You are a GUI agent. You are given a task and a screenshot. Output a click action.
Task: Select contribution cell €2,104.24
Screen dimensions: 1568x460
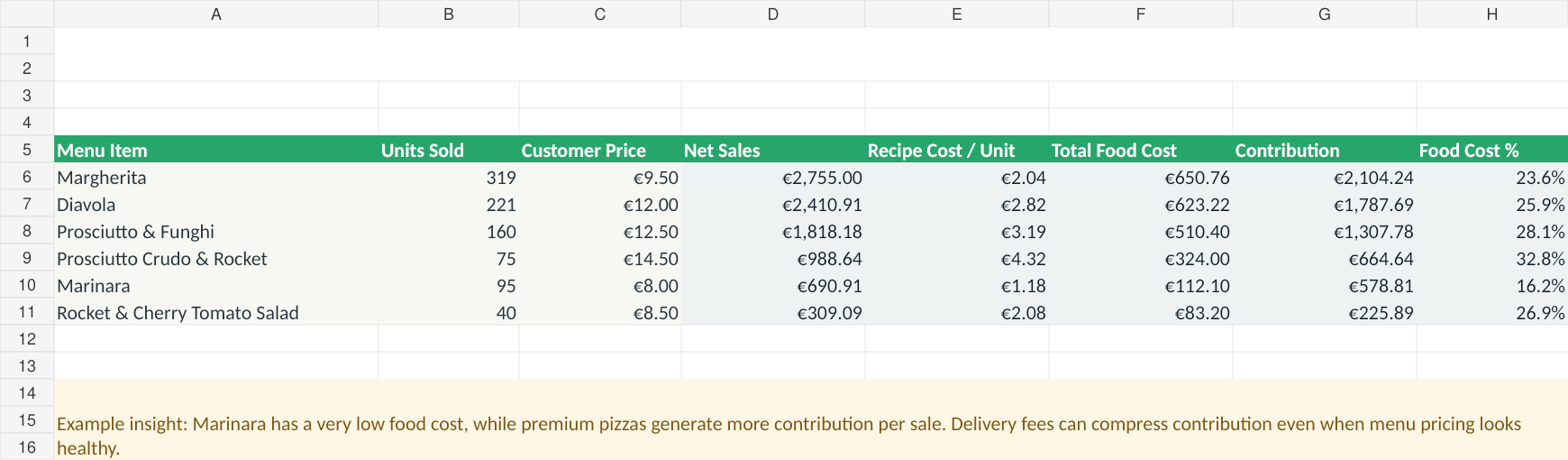(1325, 177)
